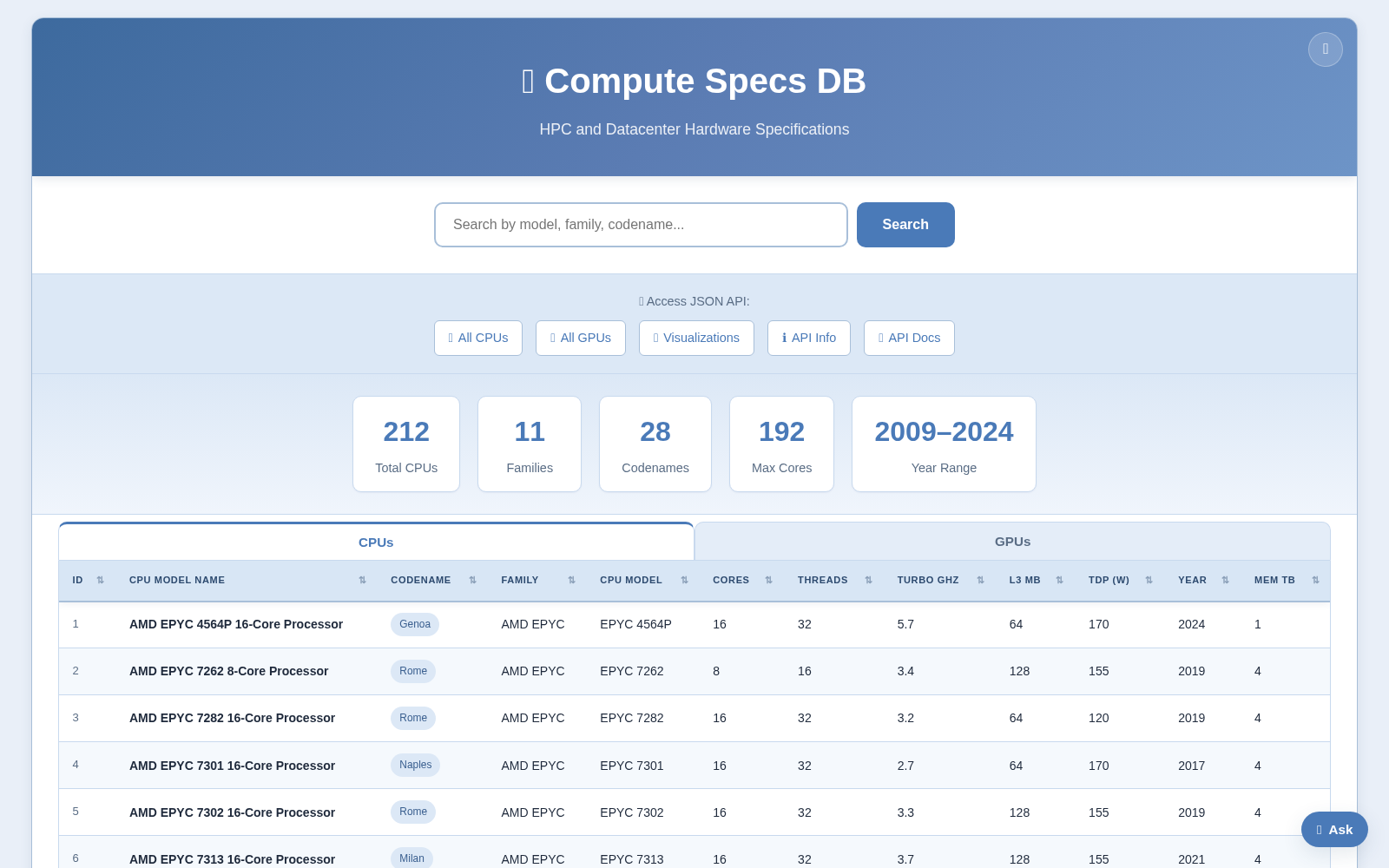This screenshot has height=868, width=1389.
Task: Click Rome badge in EPYC 7302 row
Action: click(x=413, y=812)
